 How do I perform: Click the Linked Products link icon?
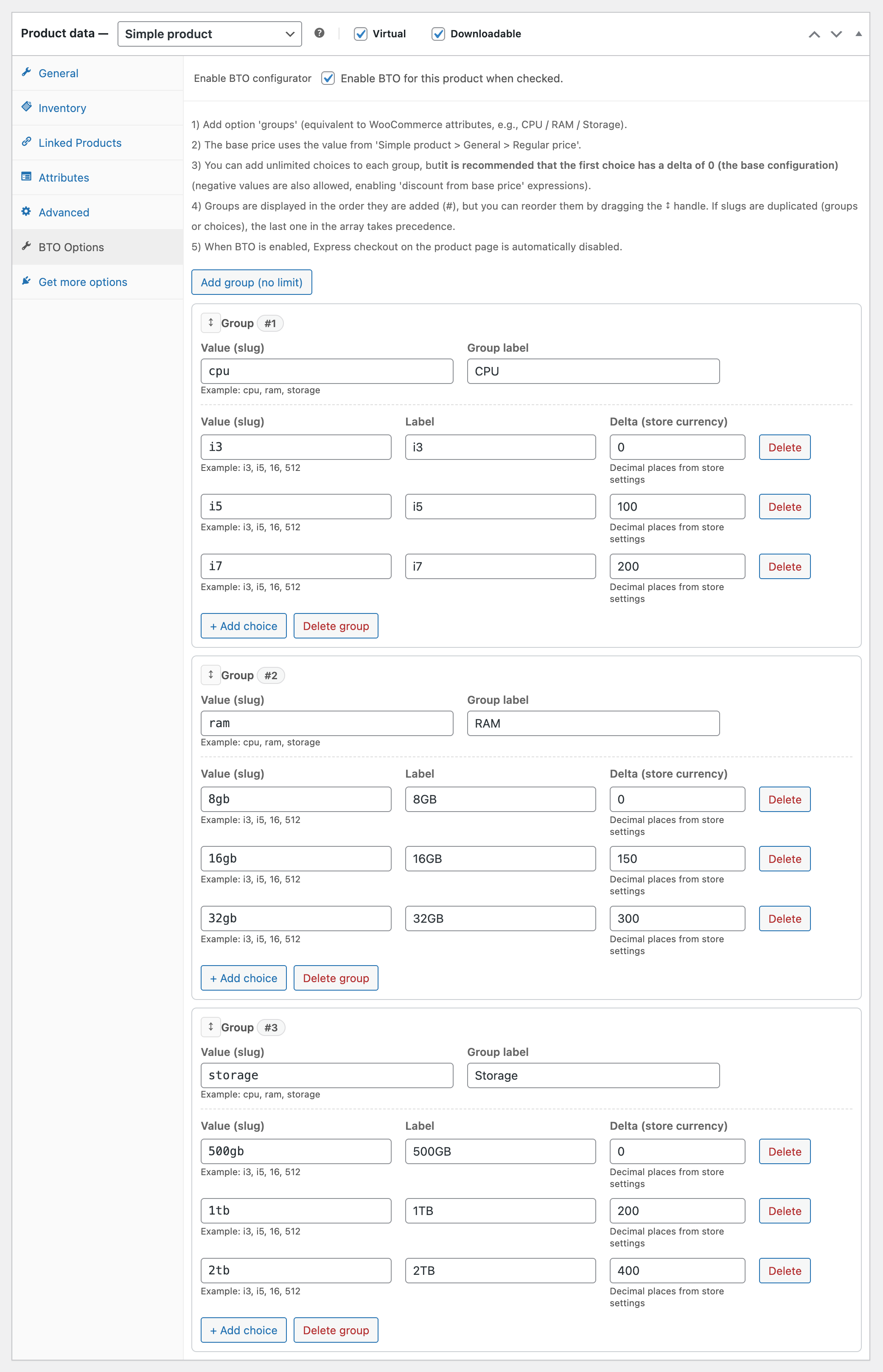26,142
